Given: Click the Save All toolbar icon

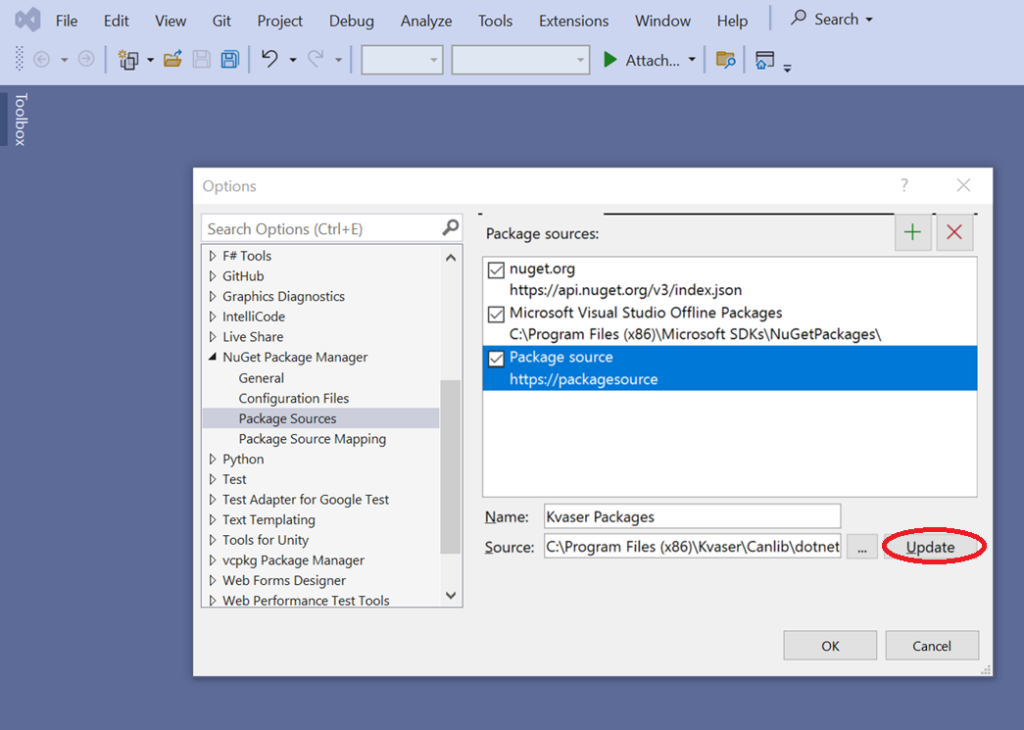Looking at the screenshot, I should pyautogui.click(x=229, y=59).
